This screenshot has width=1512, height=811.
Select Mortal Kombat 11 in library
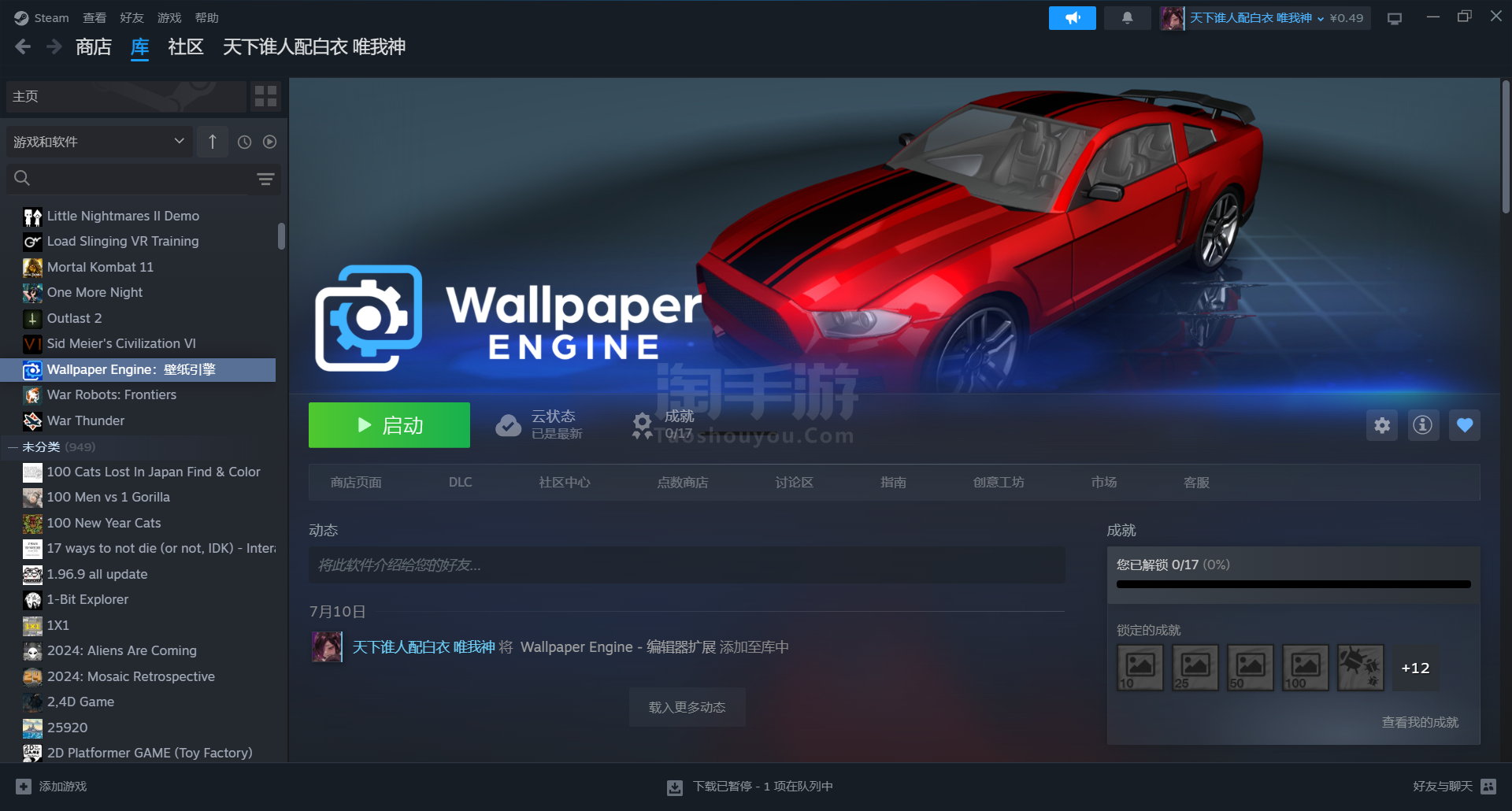pos(139,267)
